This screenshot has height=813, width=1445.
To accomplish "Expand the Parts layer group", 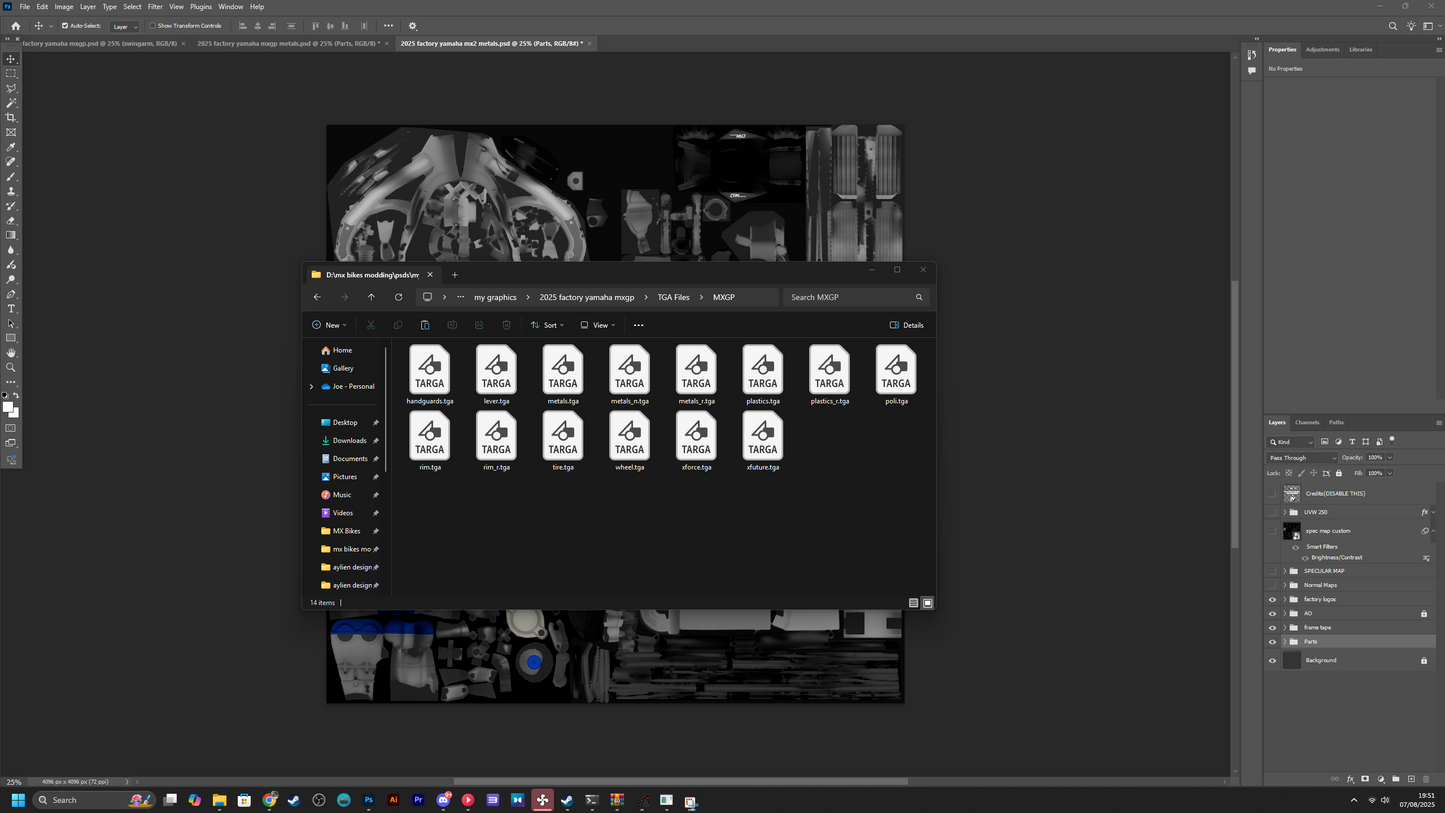I will tap(1284, 642).
